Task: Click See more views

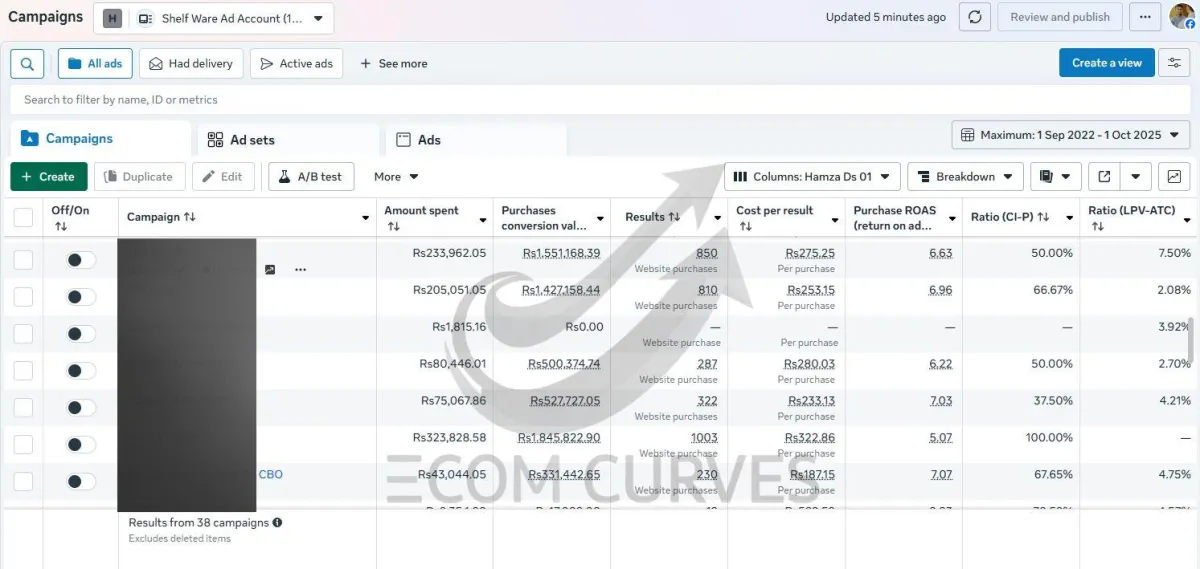Action: tap(394, 63)
